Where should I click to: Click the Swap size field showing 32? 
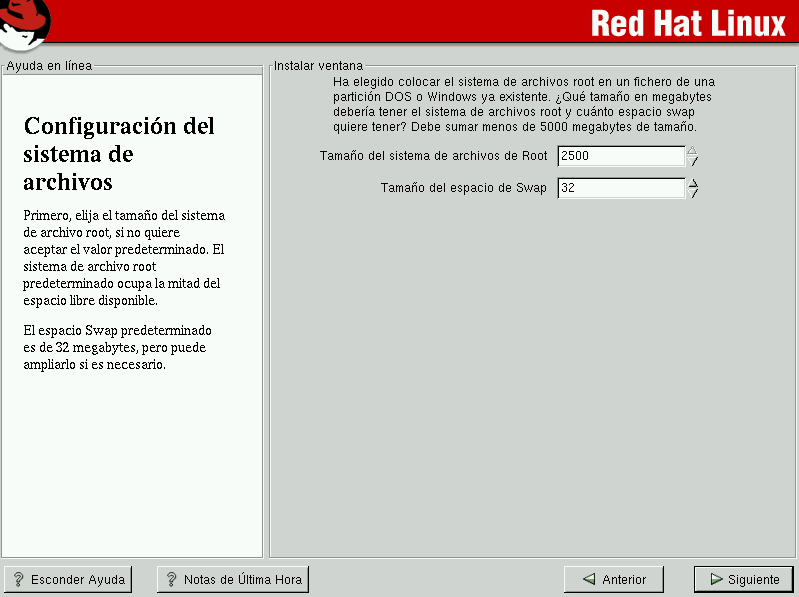pos(620,188)
